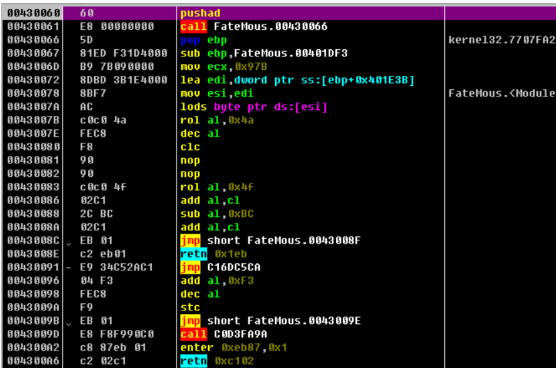This screenshot has height=369, width=556.
Task: Select the rol al,0x4a instruction
Action: (x=217, y=120)
